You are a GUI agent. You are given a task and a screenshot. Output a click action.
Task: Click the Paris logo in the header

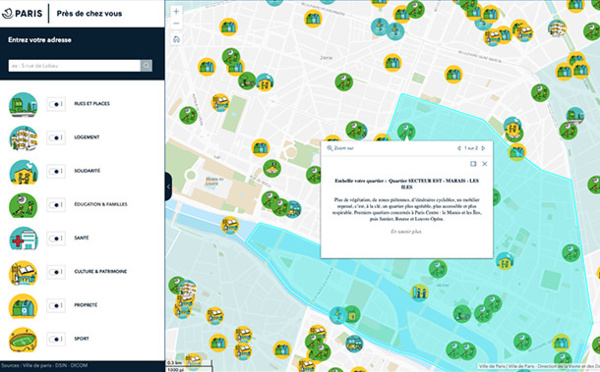tap(22, 13)
